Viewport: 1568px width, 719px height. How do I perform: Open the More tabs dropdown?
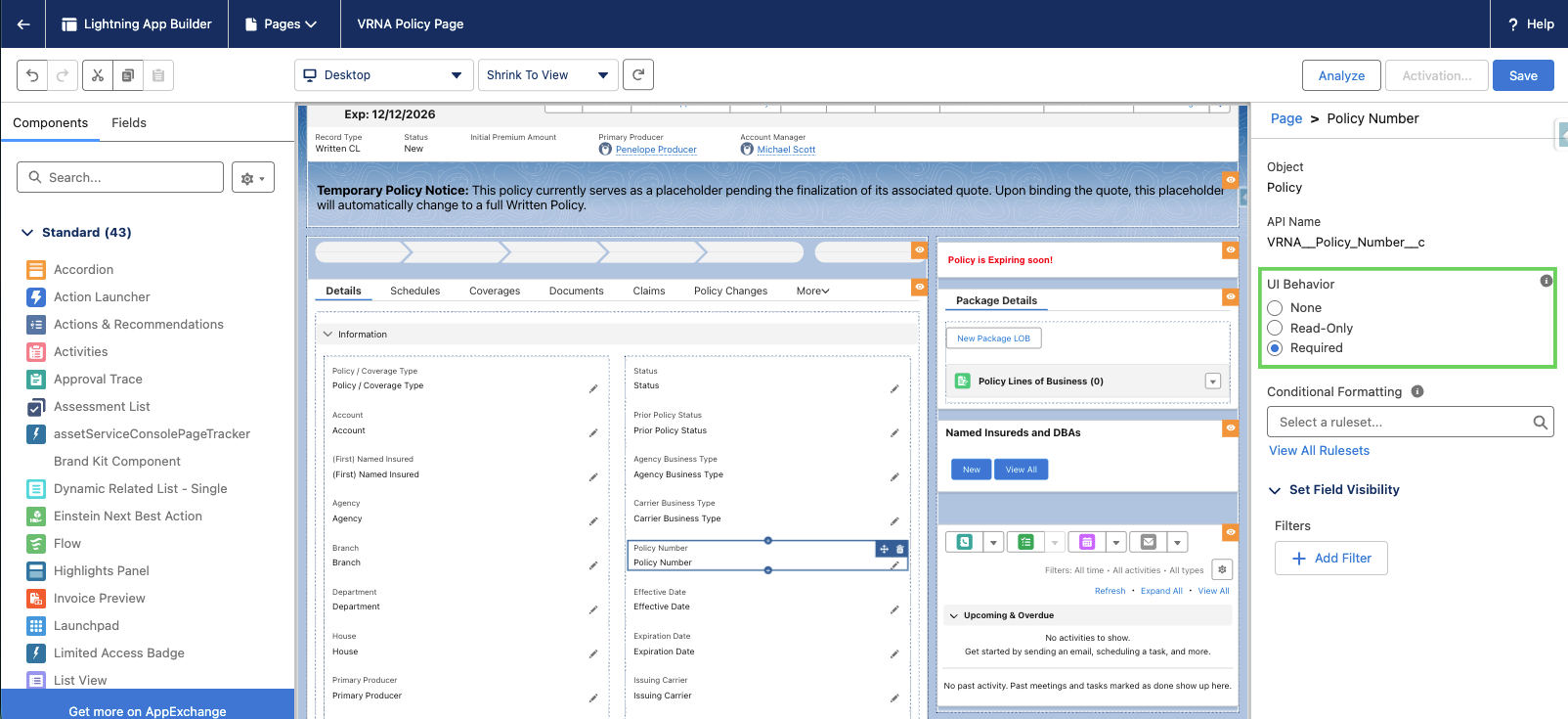813,292
